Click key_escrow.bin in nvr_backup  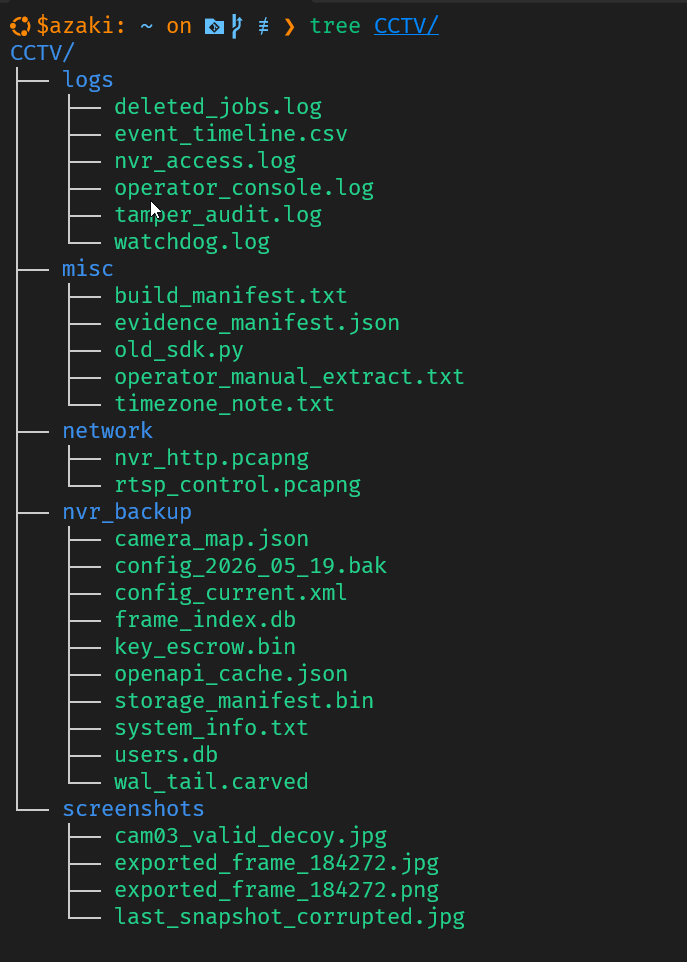pyautogui.click(x=205, y=647)
